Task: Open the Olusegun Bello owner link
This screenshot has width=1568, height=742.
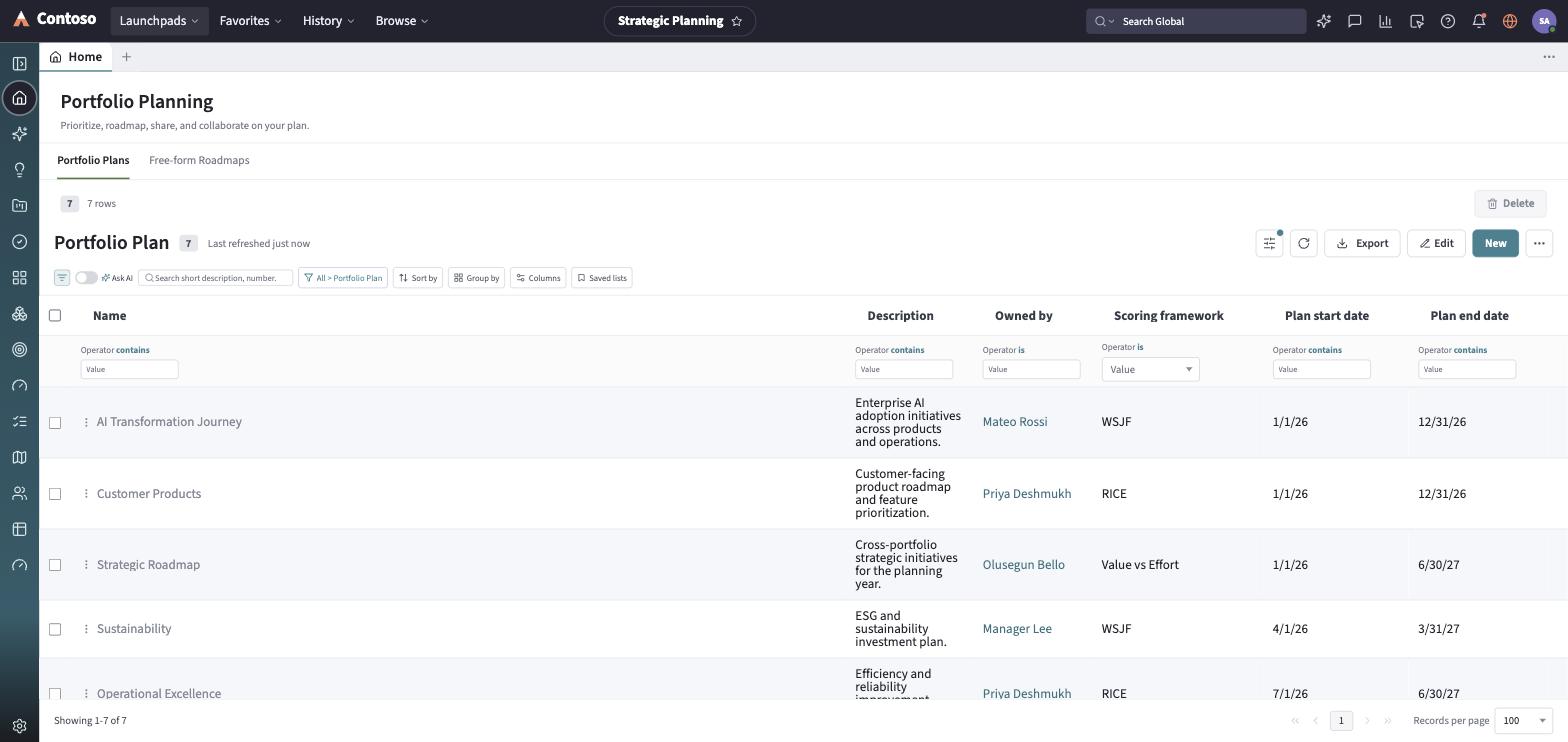Action: (x=1023, y=565)
